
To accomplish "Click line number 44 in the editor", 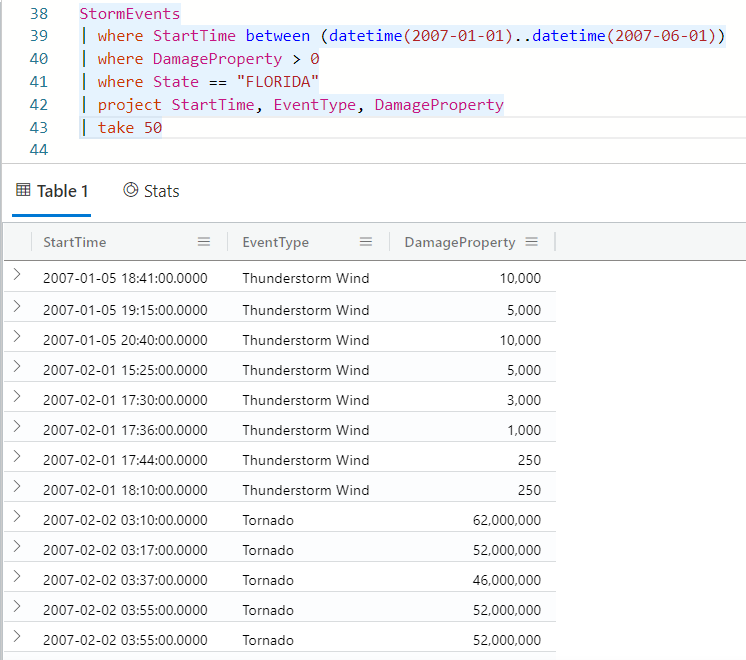I will pyautogui.click(x=39, y=149).
